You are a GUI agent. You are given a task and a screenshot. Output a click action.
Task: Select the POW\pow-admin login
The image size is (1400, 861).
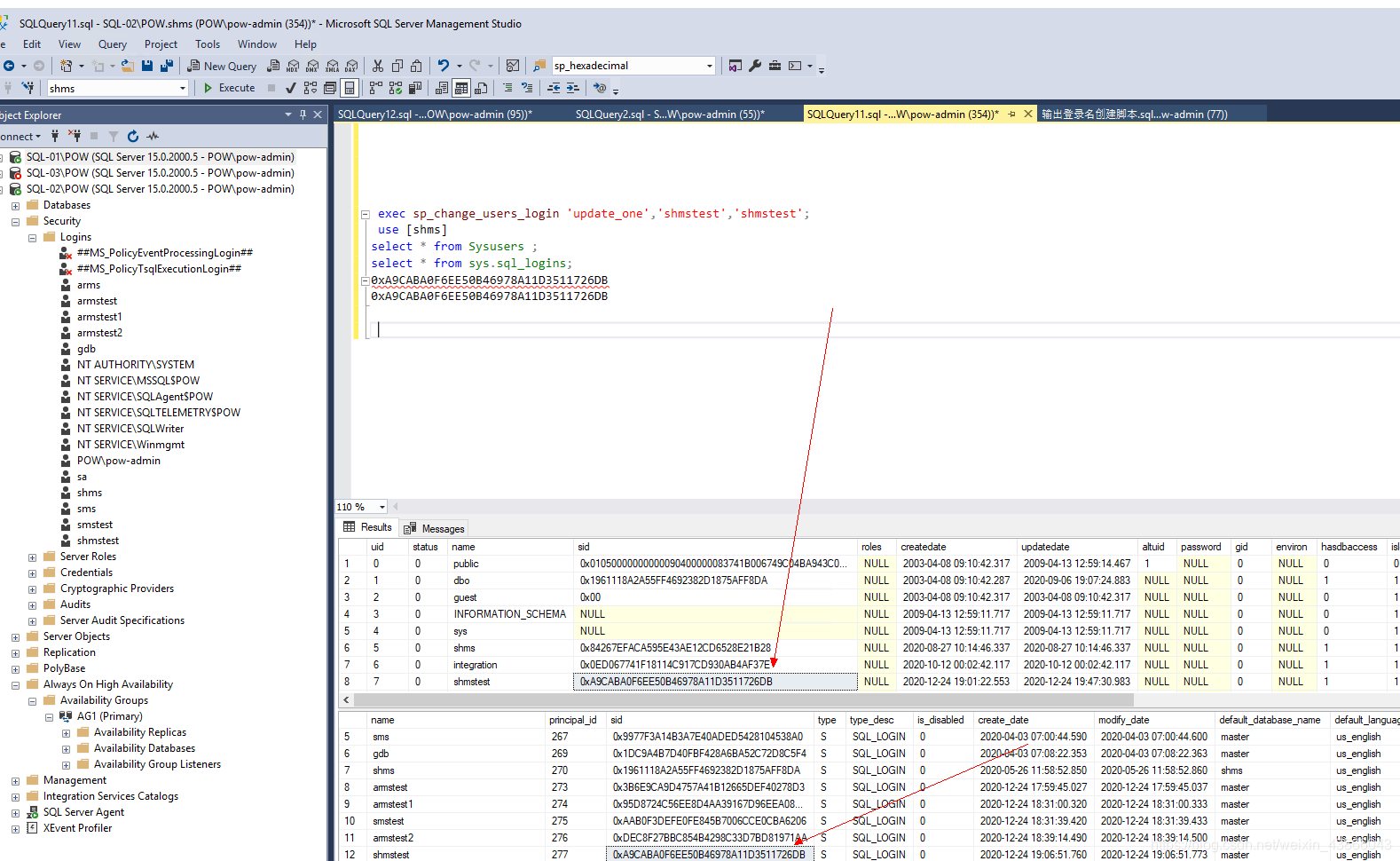pos(119,461)
